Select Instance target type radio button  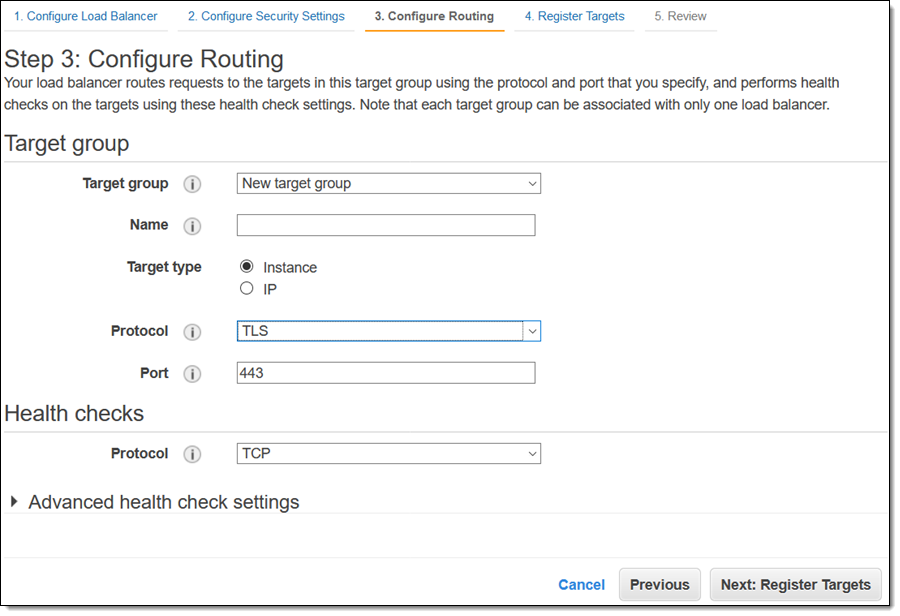(247, 267)
